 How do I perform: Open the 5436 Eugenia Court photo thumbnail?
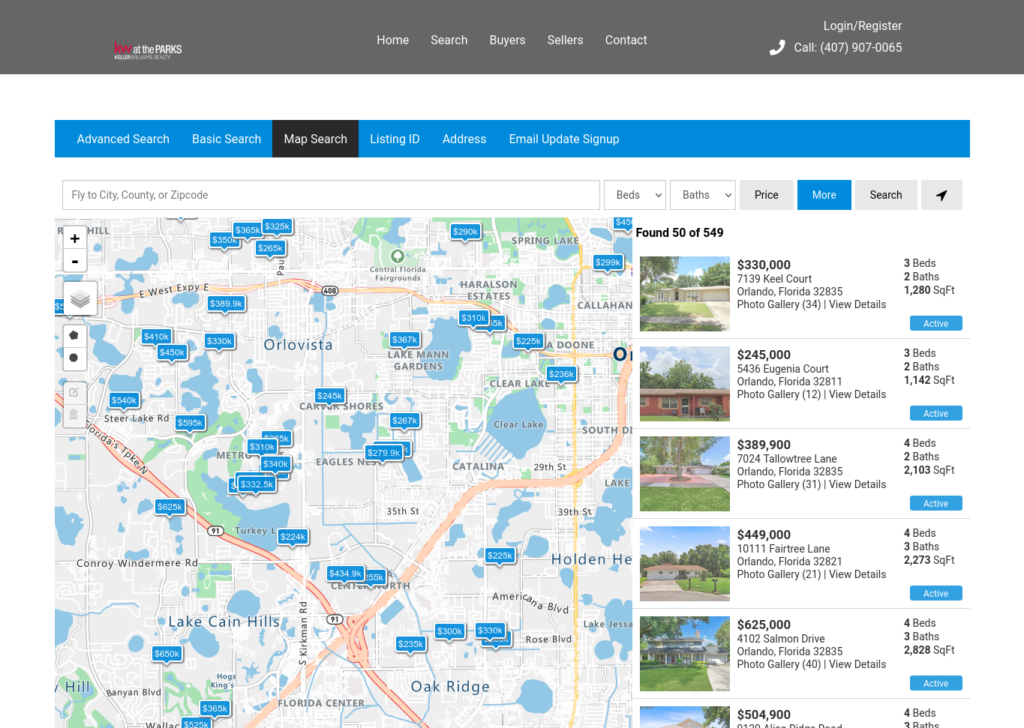coord(684,384)
